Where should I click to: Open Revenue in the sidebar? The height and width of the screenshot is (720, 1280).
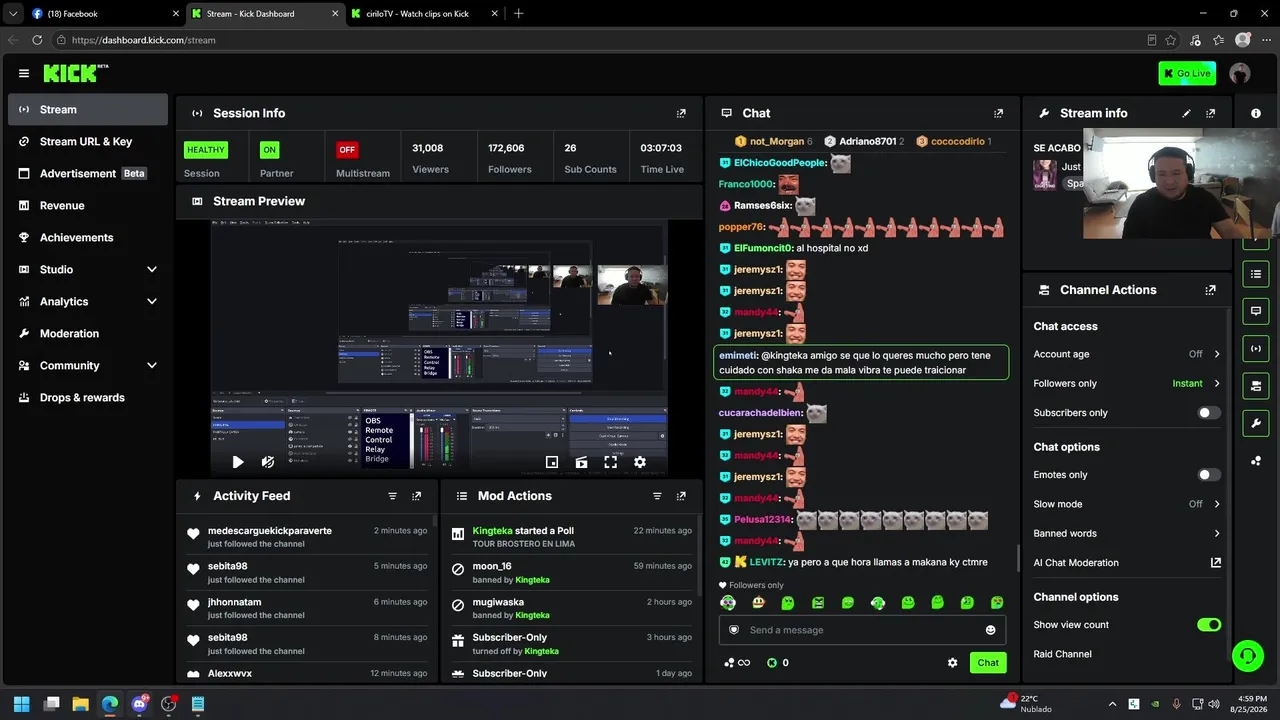tap(88, 206)
